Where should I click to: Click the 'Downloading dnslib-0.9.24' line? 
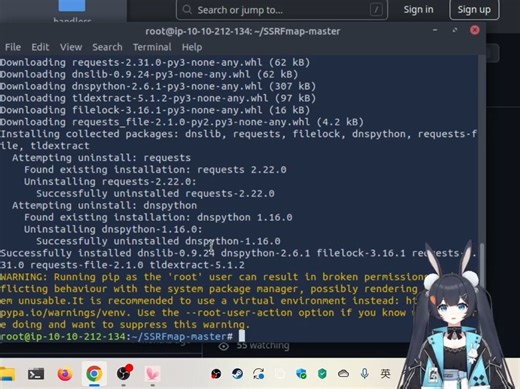[x=149, y=74]
